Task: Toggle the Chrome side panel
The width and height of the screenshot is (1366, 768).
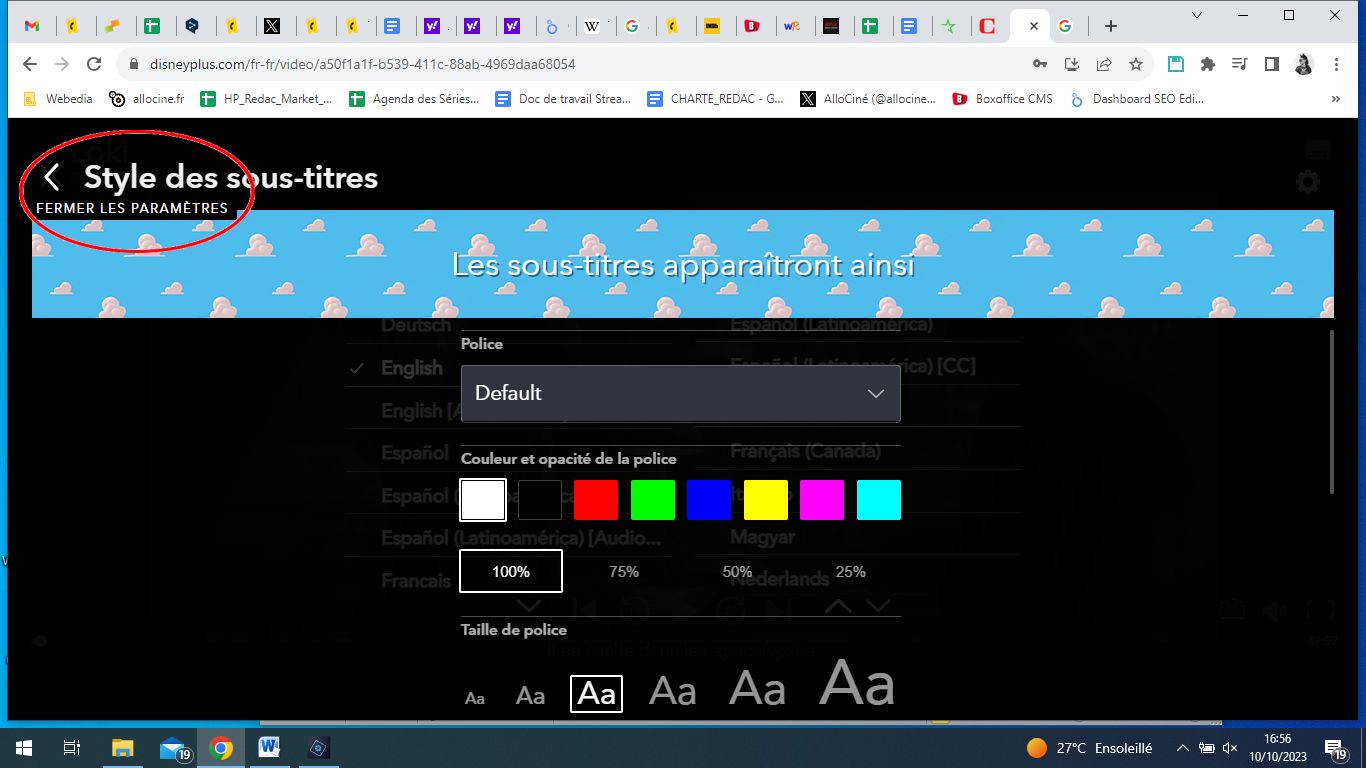Action: point(1271,64)
